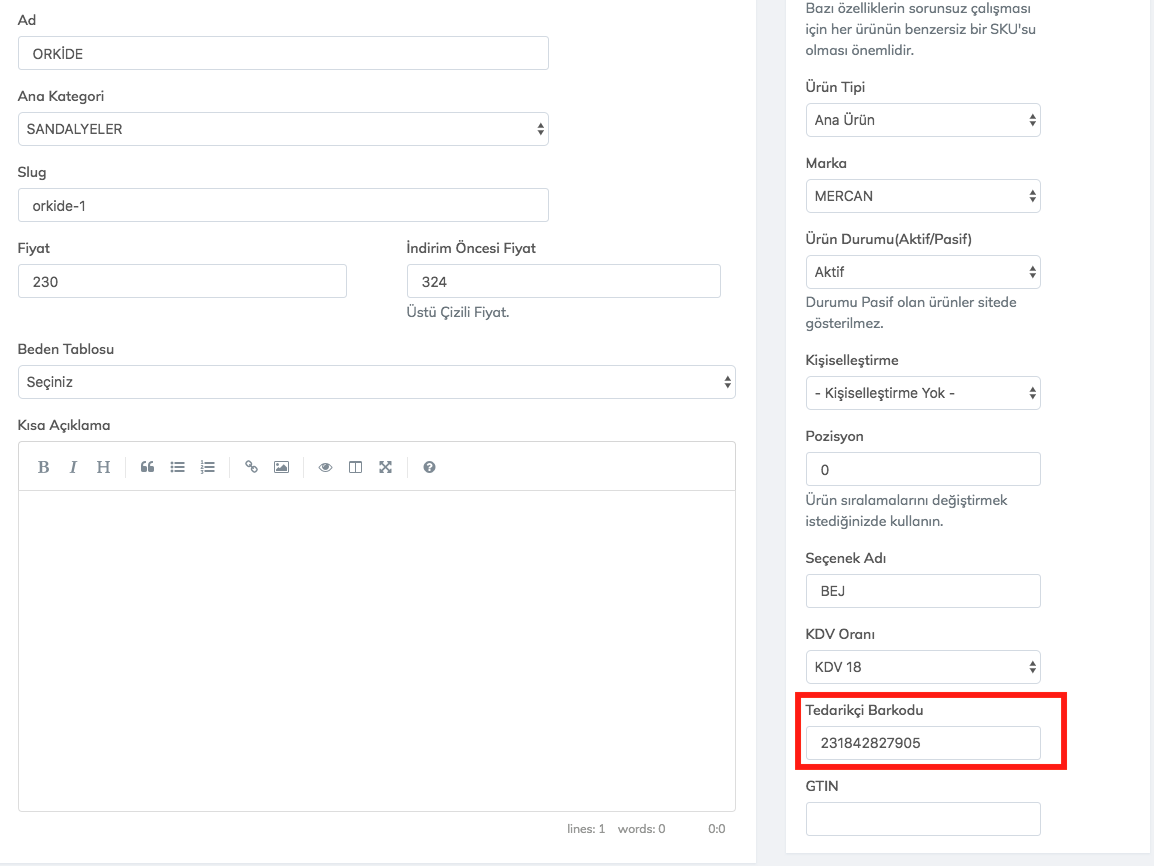
Task: Insert a blockquote in the editor
Action: [x=147, y=467]
